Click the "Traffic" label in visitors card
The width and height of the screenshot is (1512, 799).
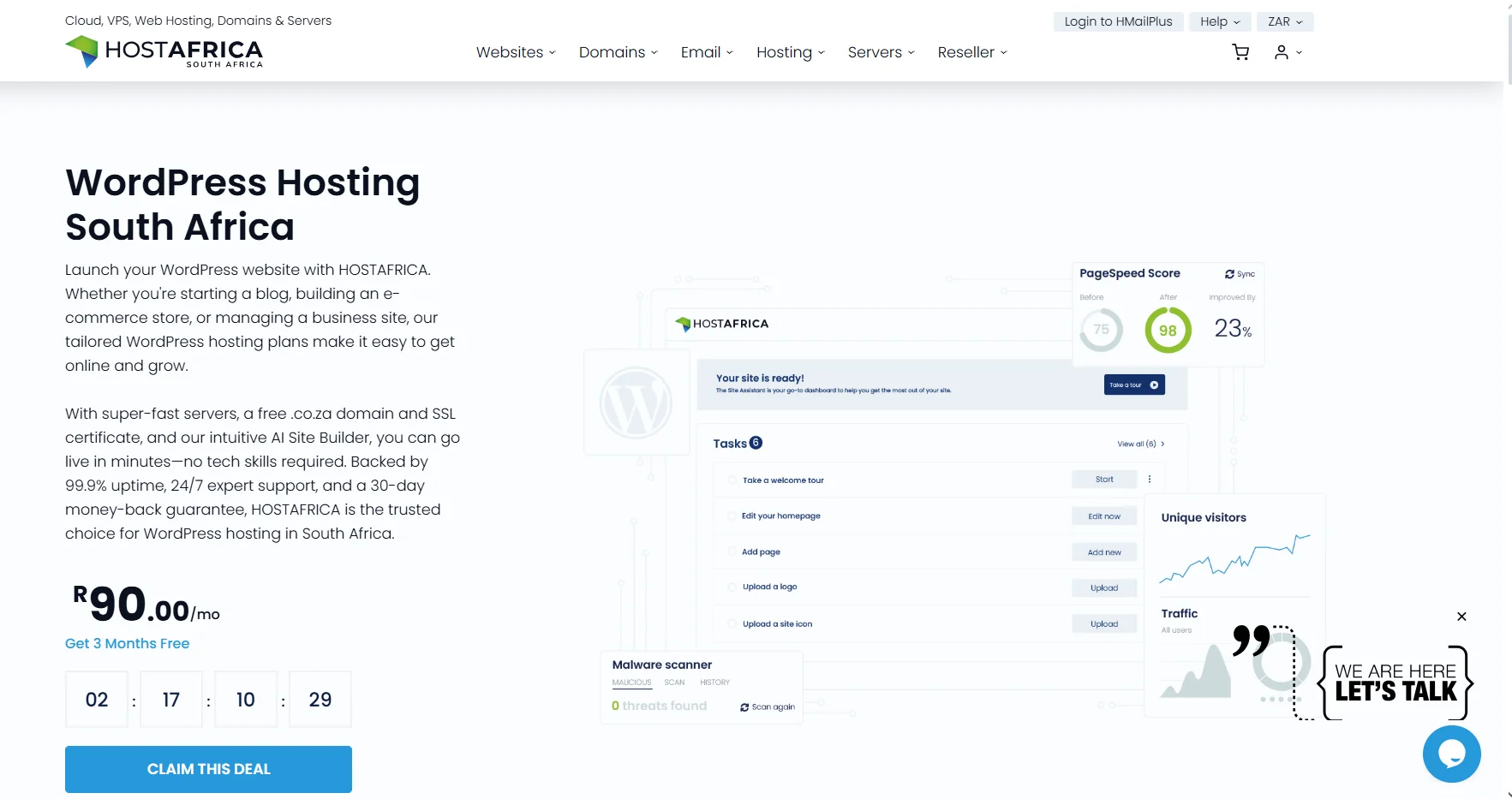(x=1180, y=613)
